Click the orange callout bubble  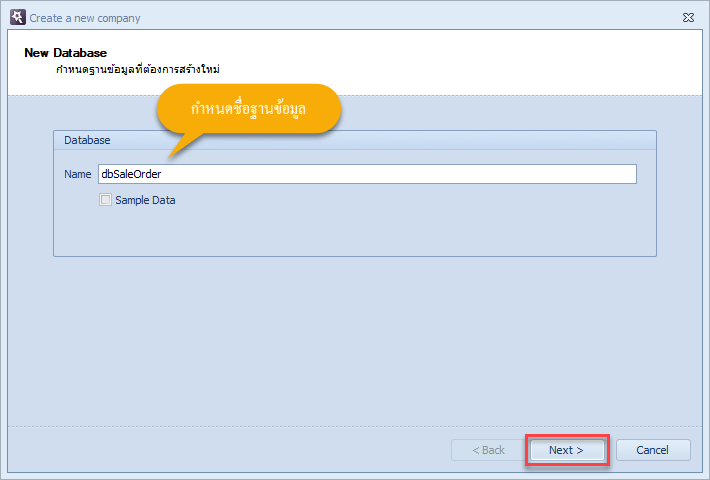pyautogui.click(x=249, y=109)
